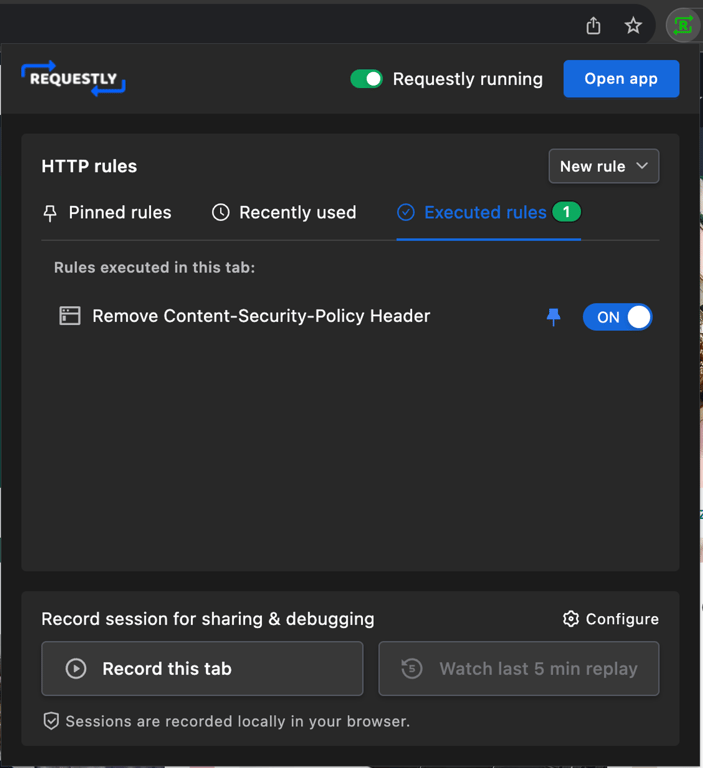
Task: Click the Open app button
Action: coord(621,79)
